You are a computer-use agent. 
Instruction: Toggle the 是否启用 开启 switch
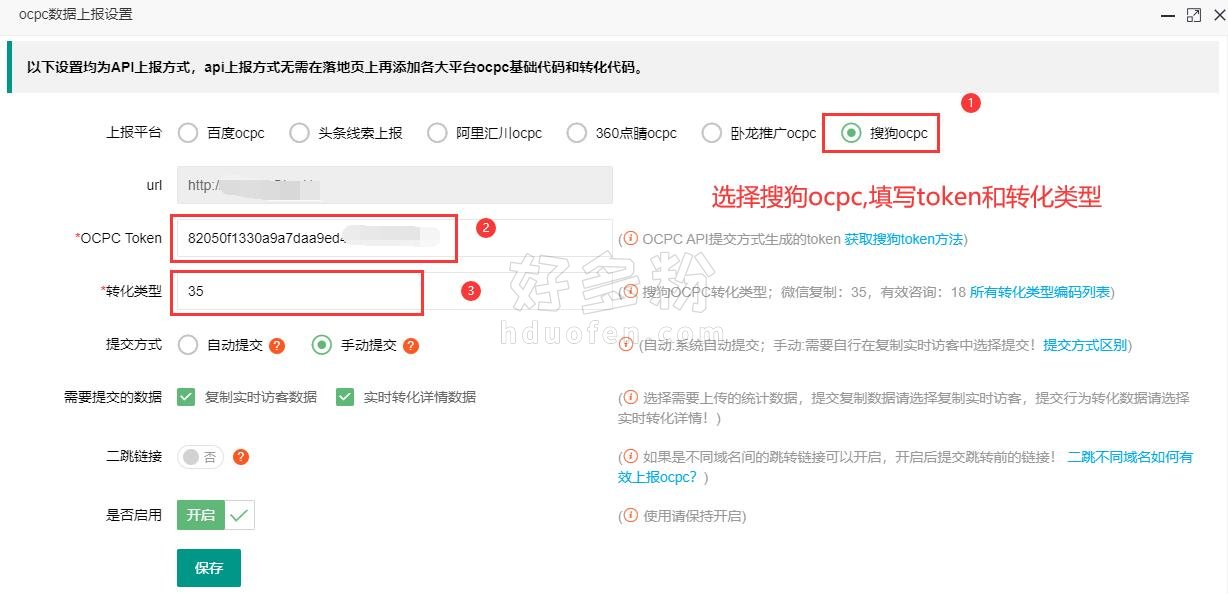click(216, 516)
